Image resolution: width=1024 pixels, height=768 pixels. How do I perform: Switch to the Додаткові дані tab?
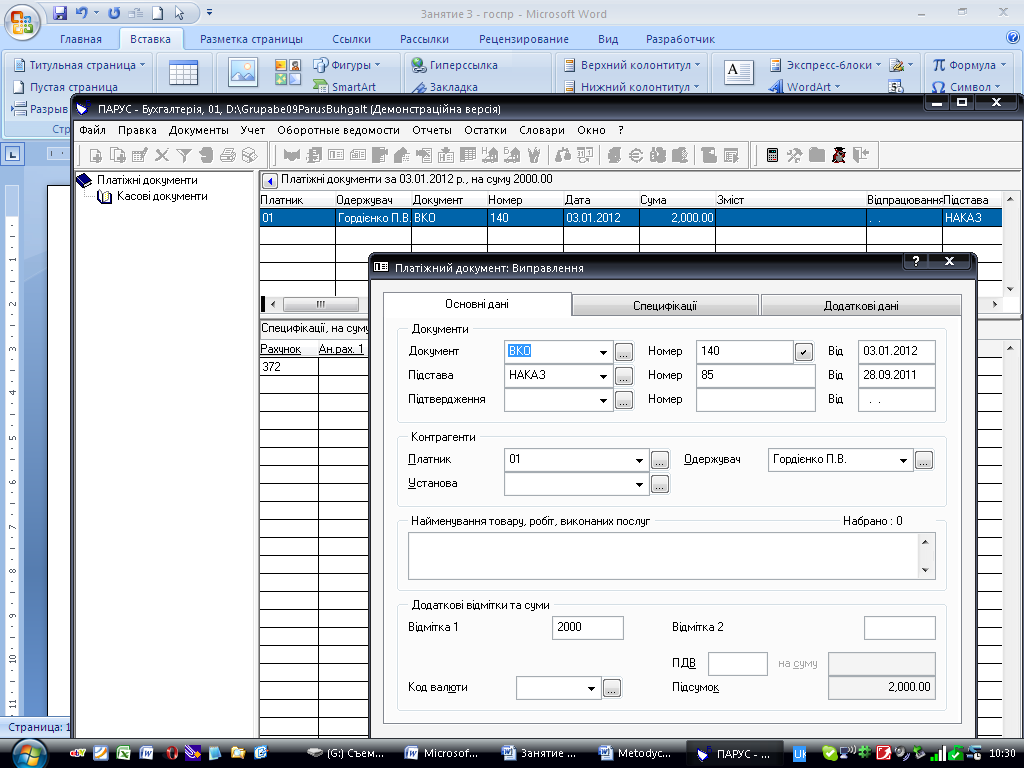coord(861,306)
